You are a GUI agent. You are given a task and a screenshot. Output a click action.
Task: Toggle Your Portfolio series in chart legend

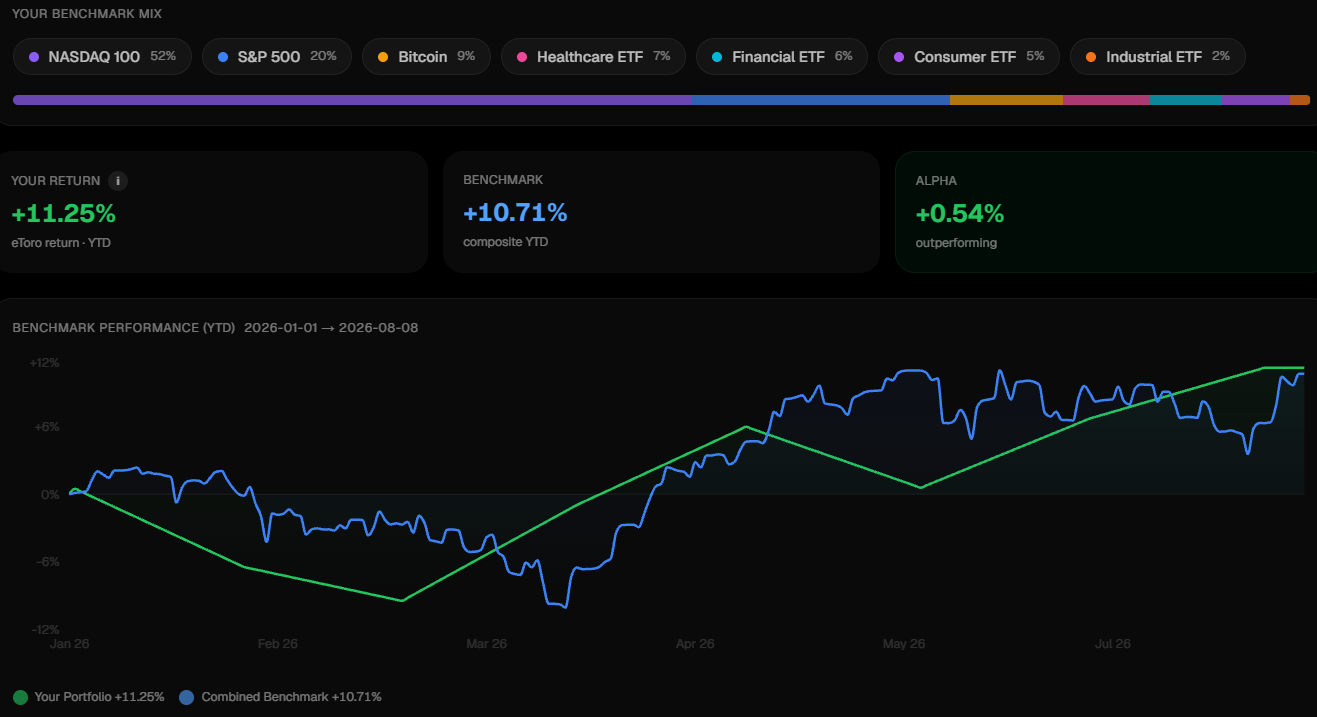coord(89,697)
